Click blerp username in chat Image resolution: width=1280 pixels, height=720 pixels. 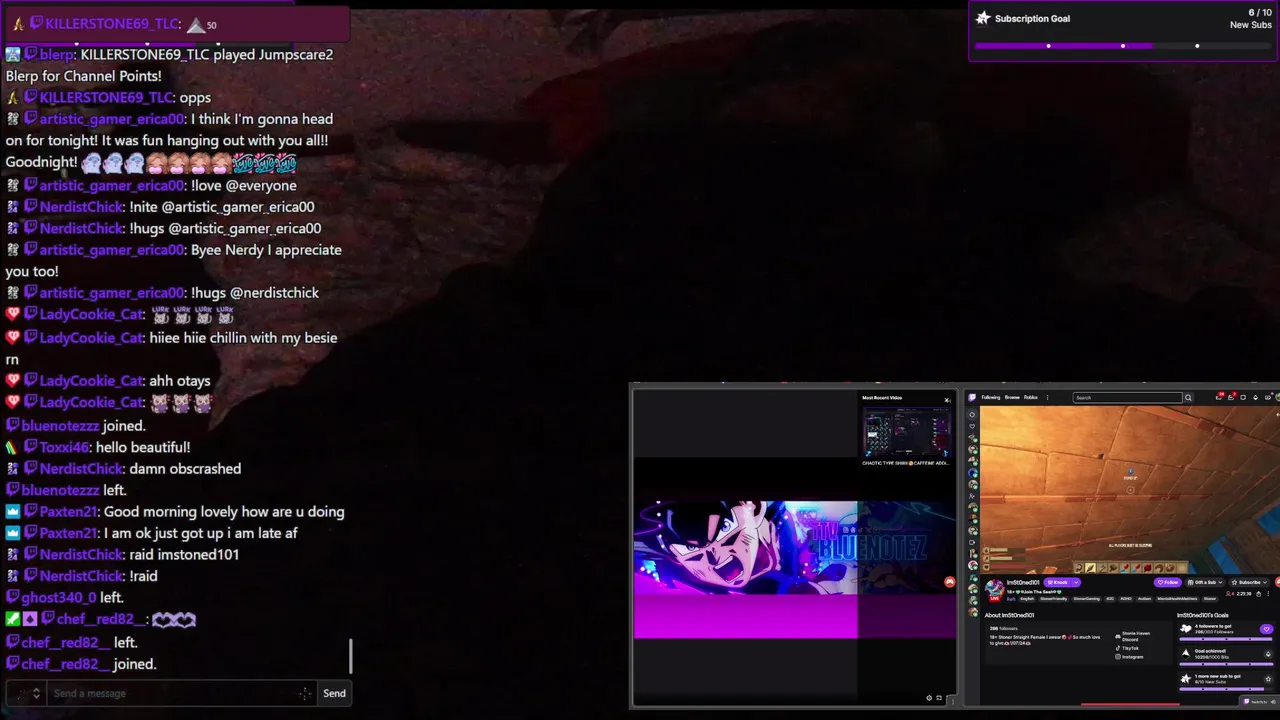click(x=57, y=54)
